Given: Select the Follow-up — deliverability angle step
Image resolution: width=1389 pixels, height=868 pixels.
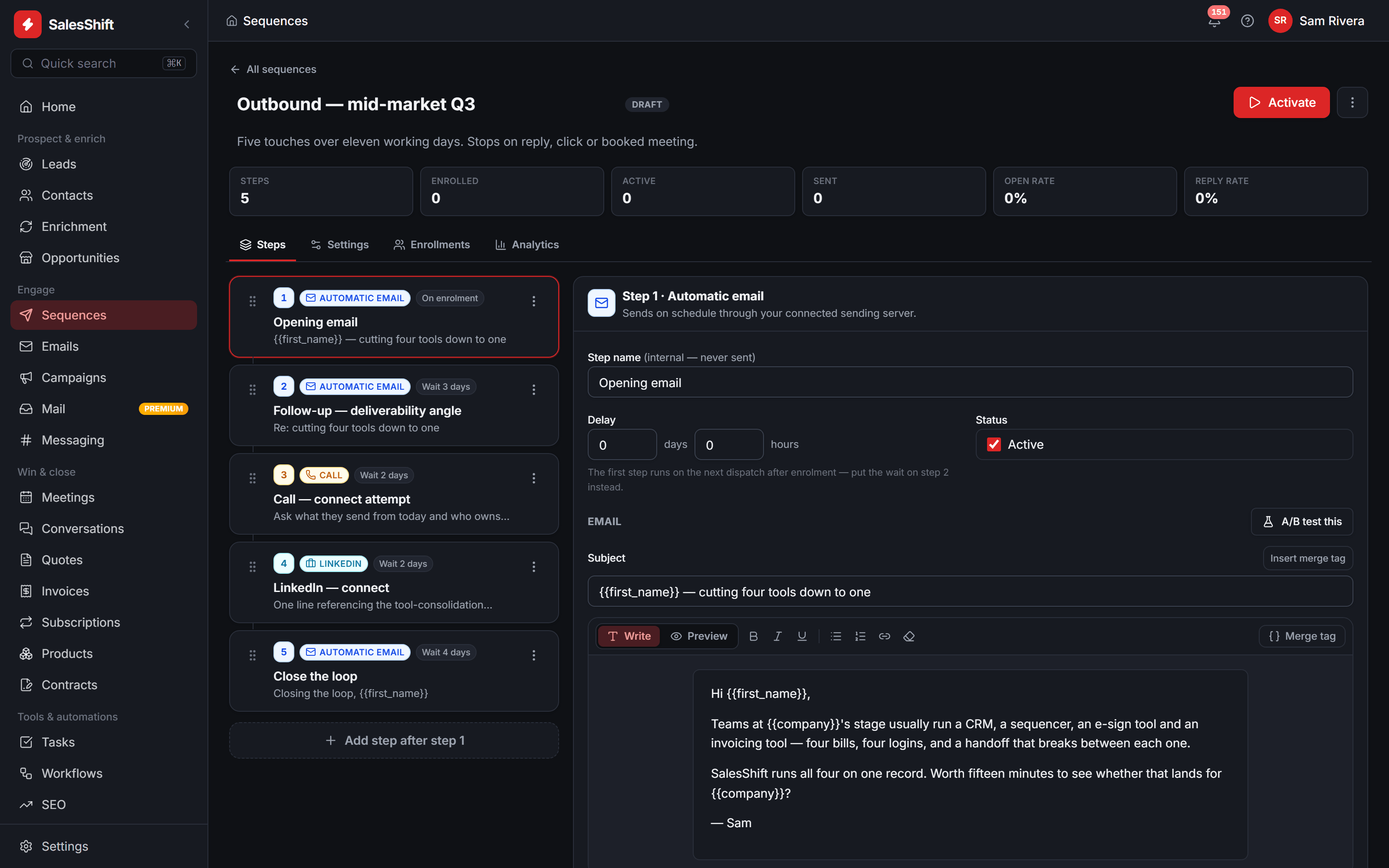Looking at the screenshot, I should (x=394, y=405).
